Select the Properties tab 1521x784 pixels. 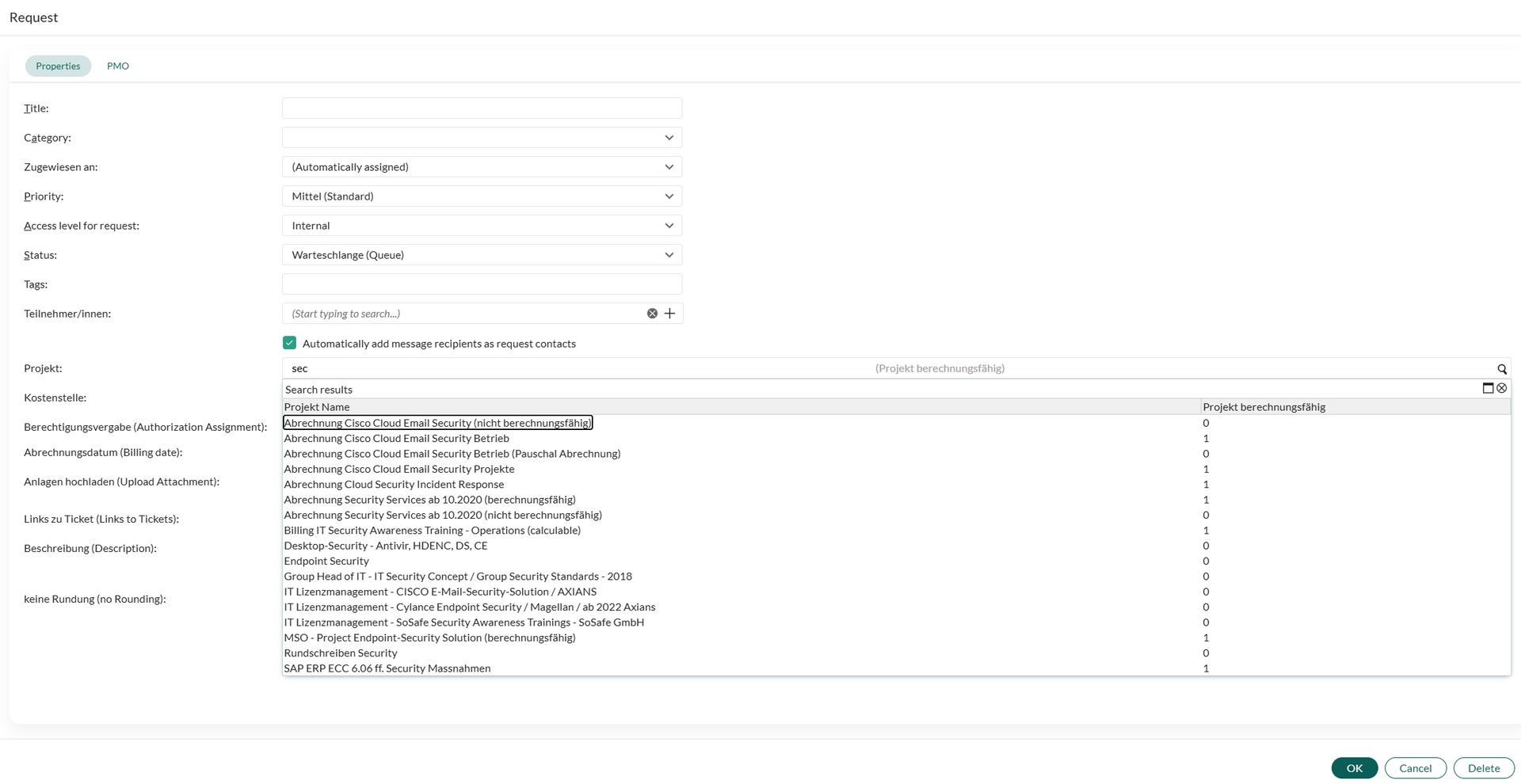click(58, 66)
